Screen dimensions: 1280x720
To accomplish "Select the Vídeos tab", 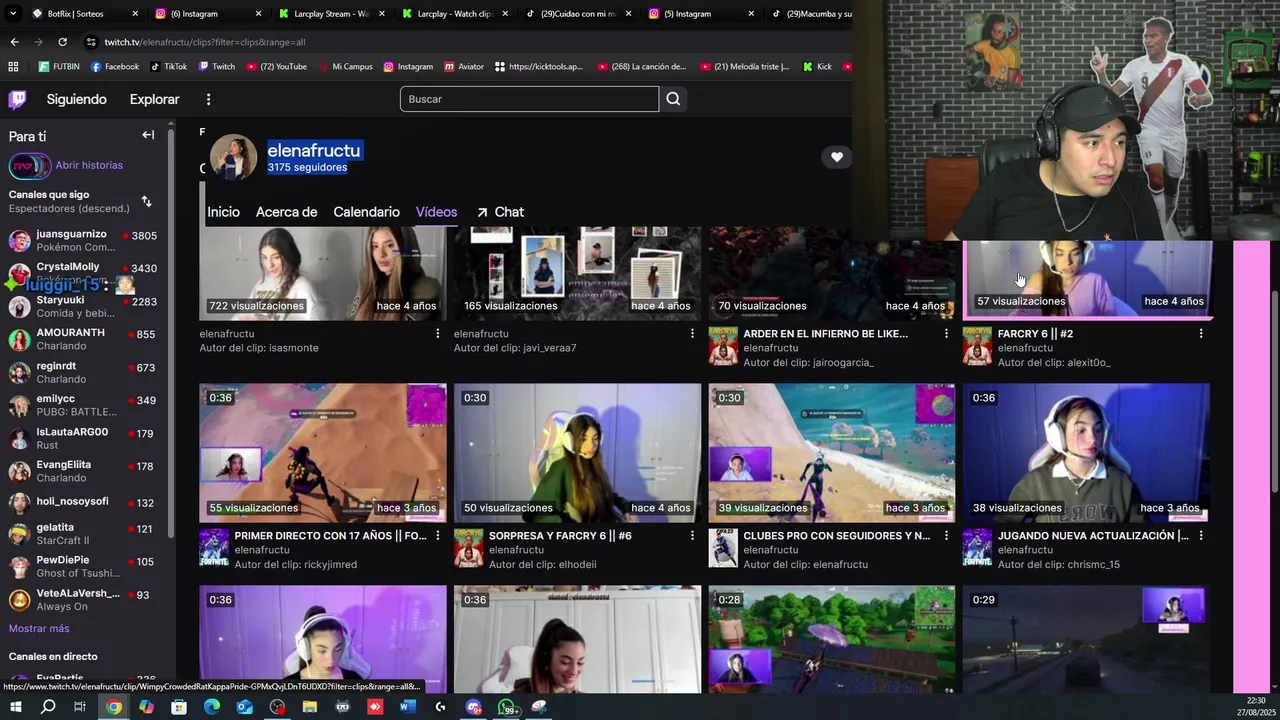I will coord(436,212).
